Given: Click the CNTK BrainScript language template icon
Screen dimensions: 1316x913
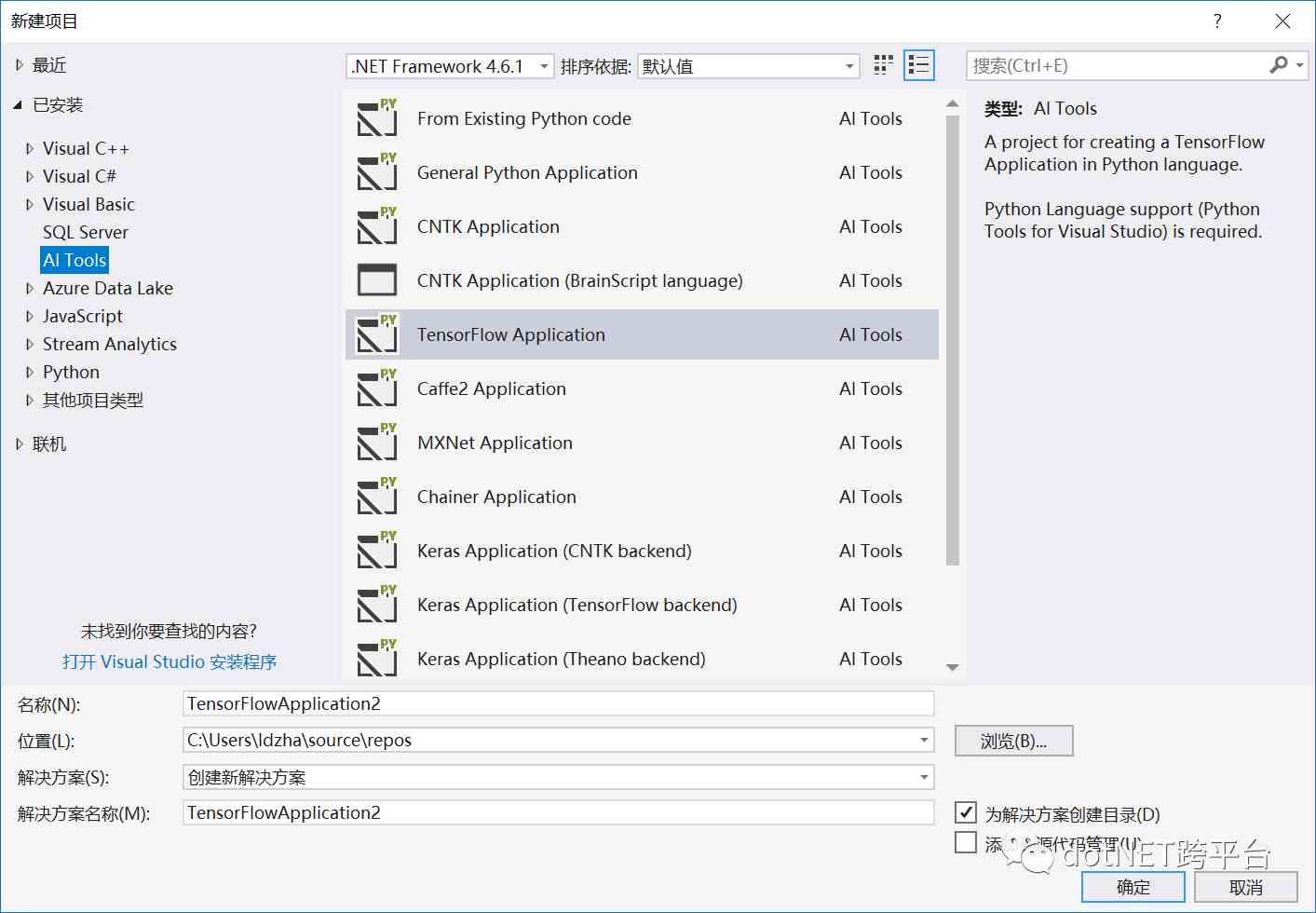Looking at the screenshot, I should (377, 280).
